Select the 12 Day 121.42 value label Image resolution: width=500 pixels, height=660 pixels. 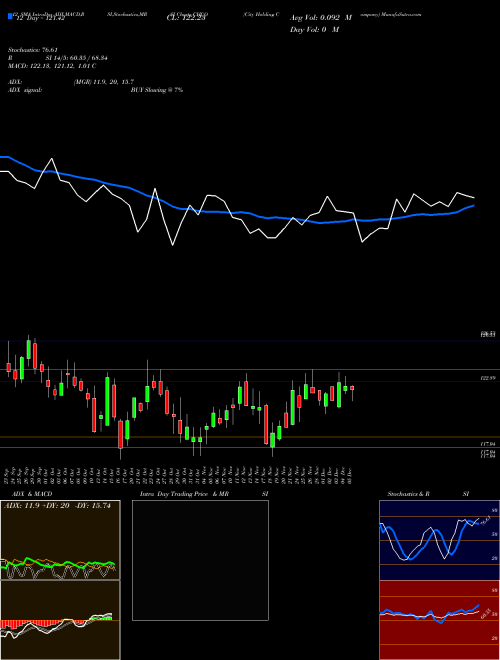click(39, 19)
